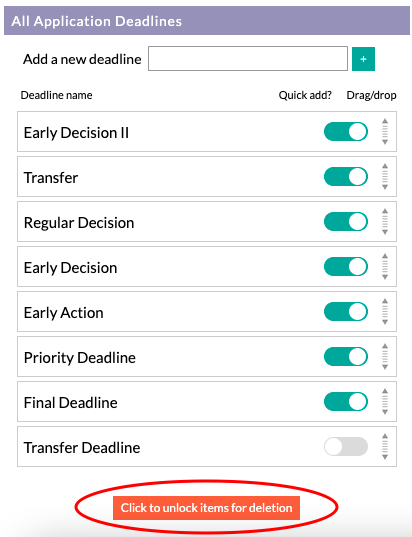
Task: Click the teal plus button to add deadline
Action: click(x=363, y=59)
